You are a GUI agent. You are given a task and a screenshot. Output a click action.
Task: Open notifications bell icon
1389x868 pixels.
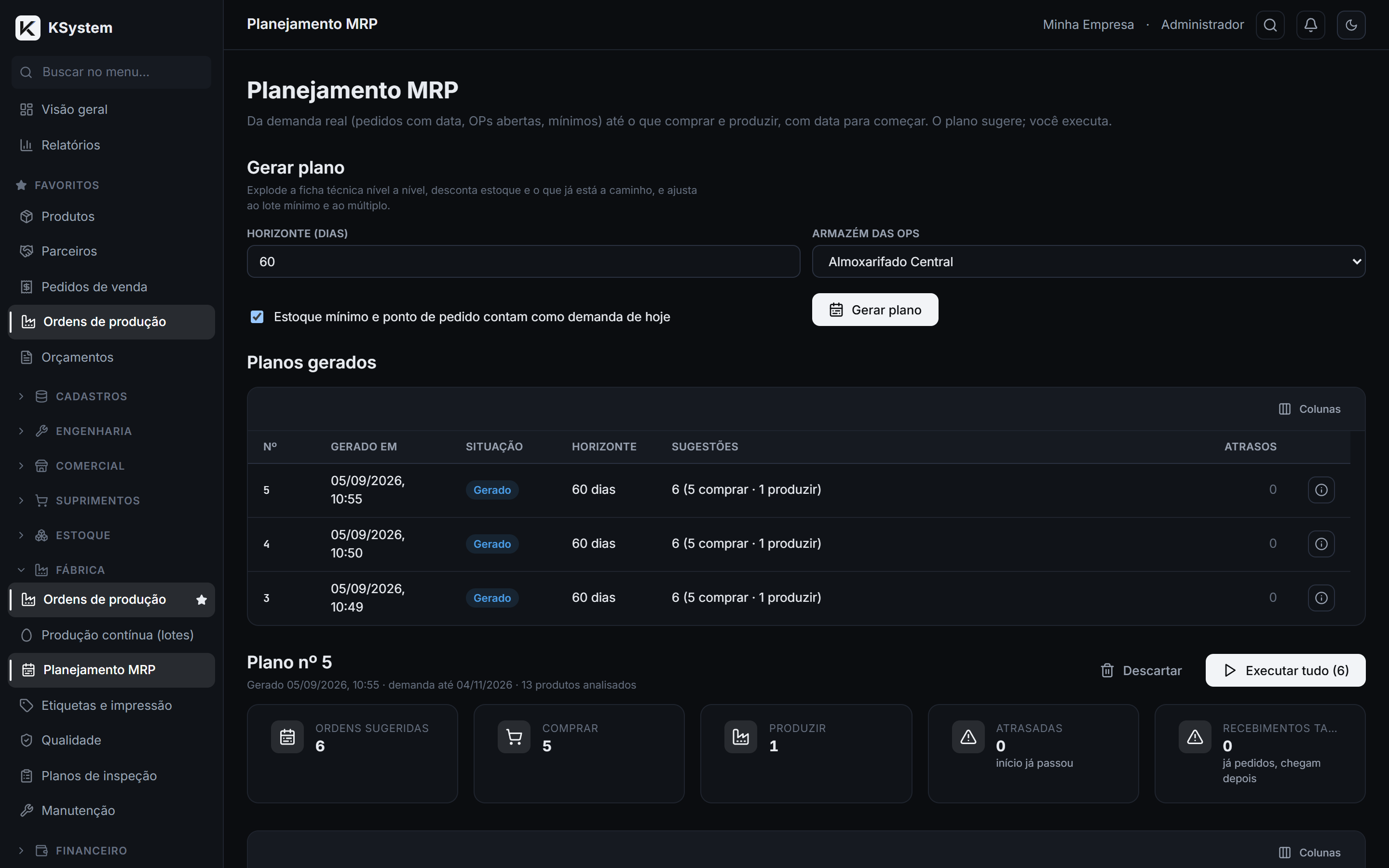(1310, 25)
